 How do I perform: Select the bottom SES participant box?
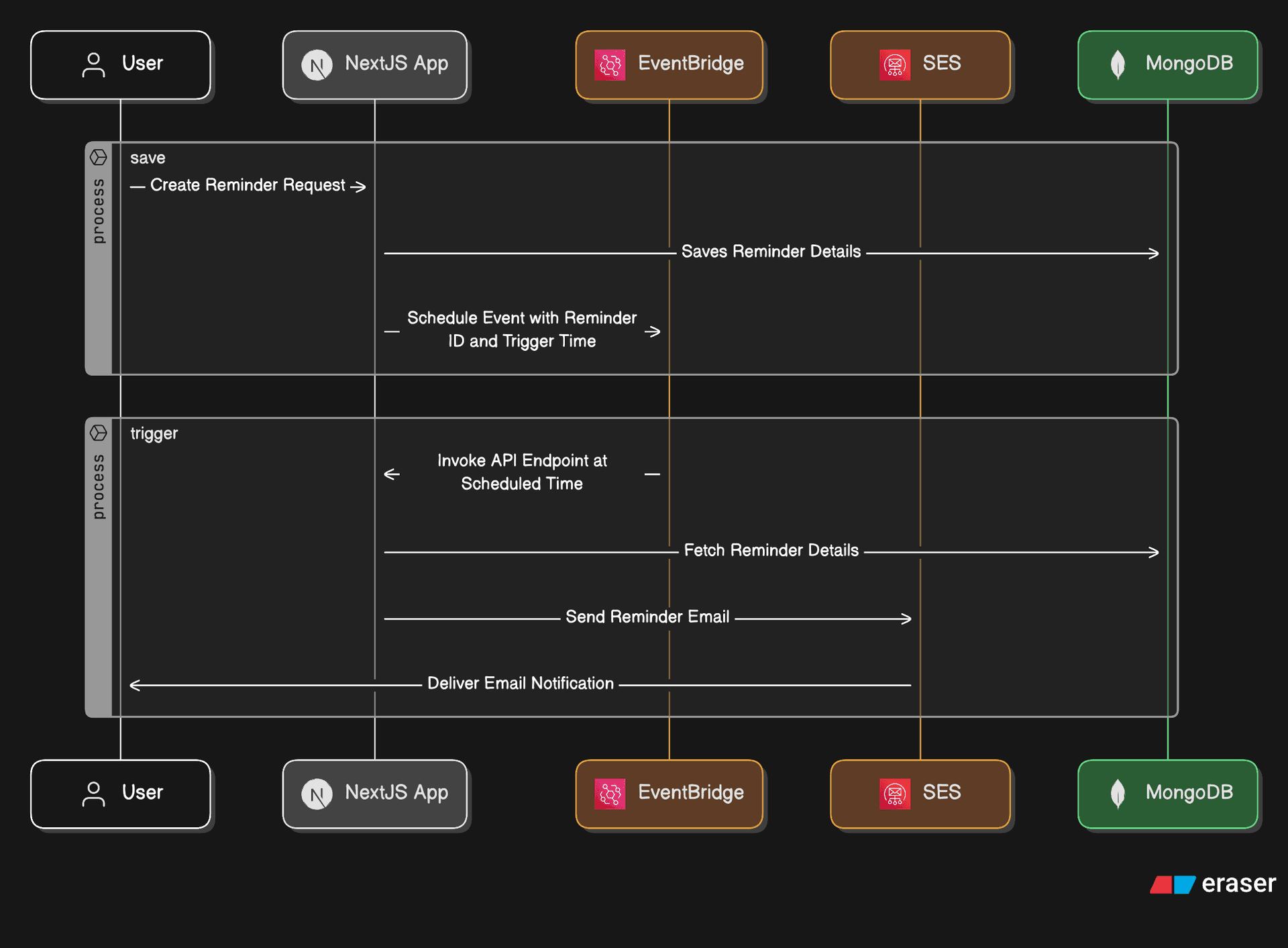pyautogui.click(x=920, y=793)
